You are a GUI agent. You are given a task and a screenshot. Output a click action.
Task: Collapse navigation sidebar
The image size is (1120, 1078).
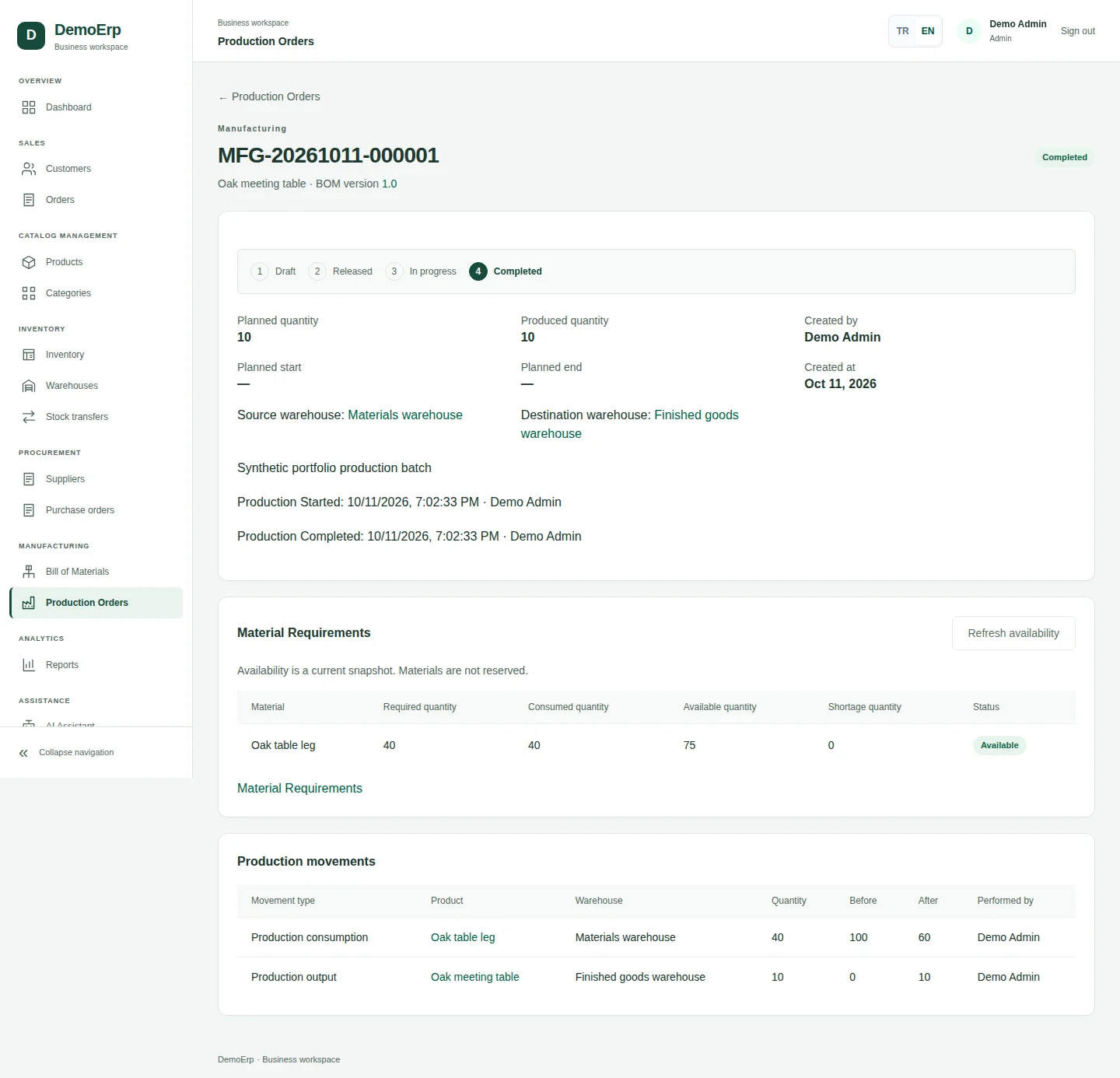click(67, 753)
